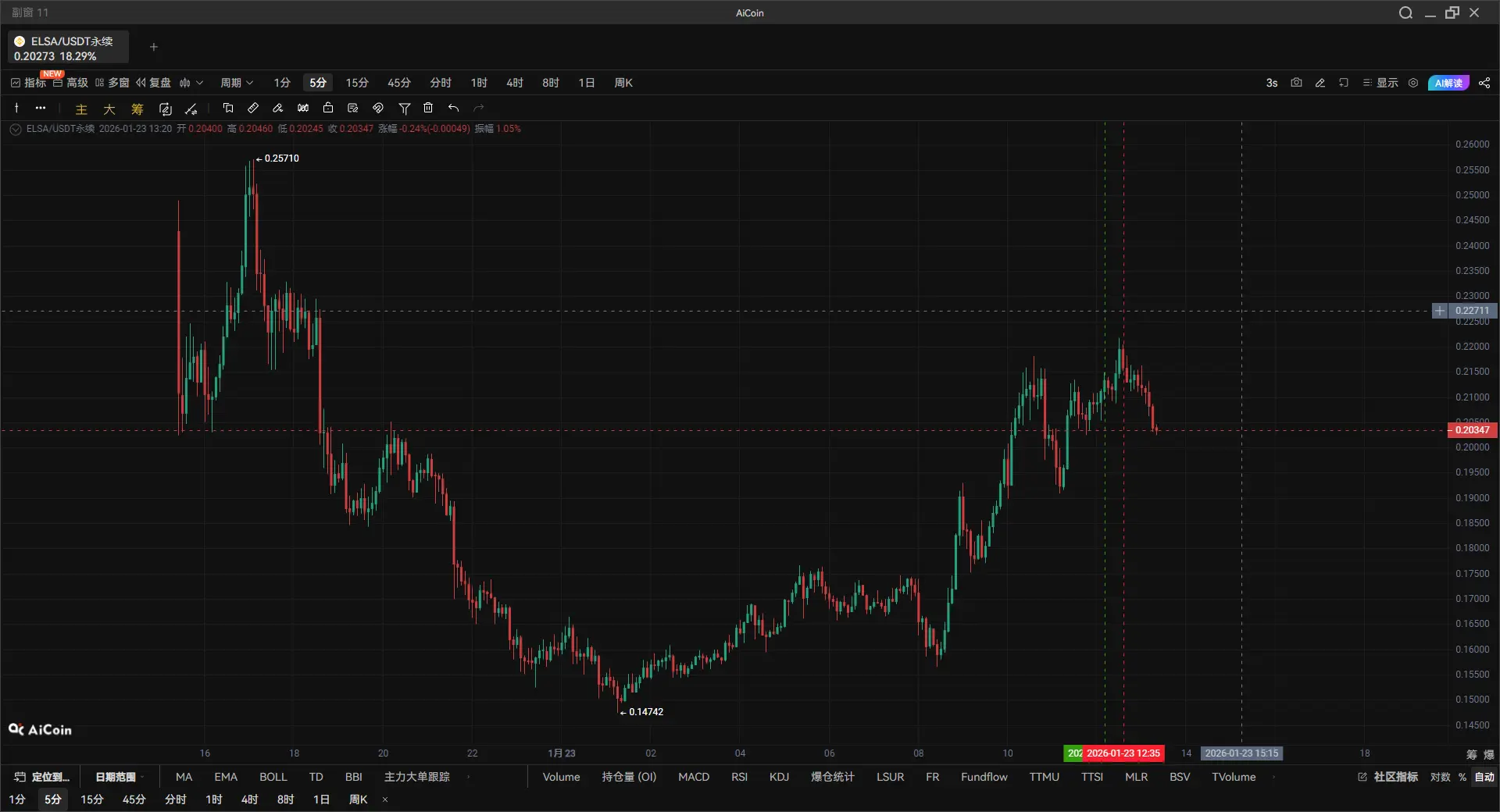Switch to the 周K timeframe in top bar
The height and width of the screenshot is (812, 1500).
pyautogui.click(x=623, y=83)
